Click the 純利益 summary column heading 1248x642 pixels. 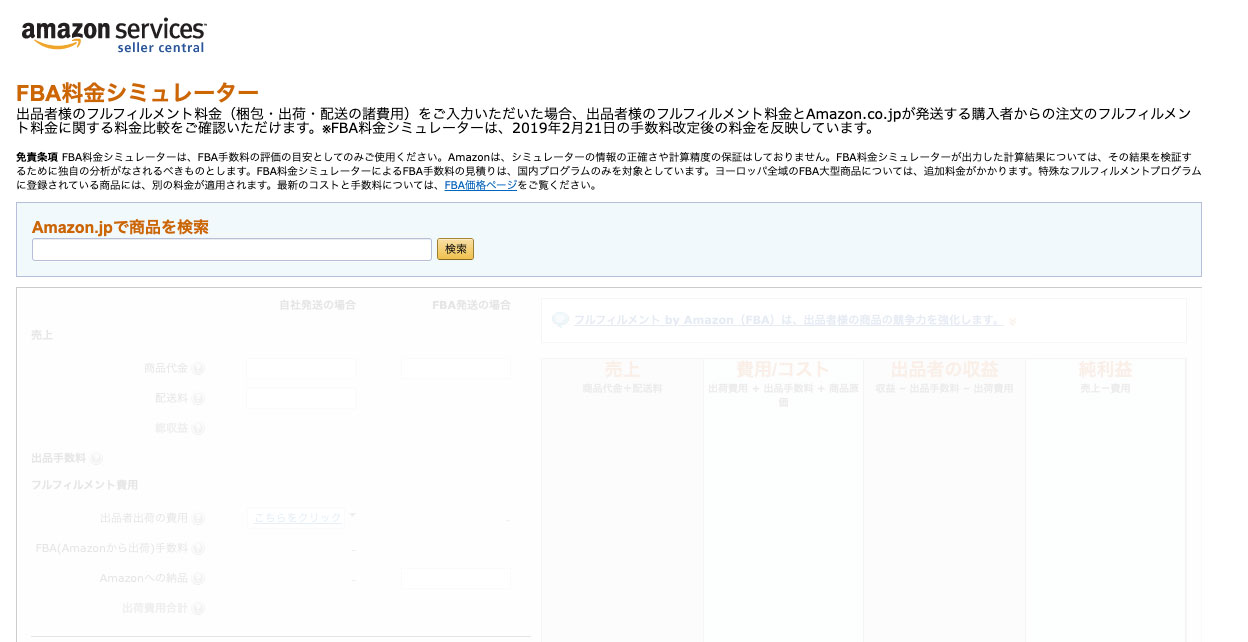[1105, 370]
